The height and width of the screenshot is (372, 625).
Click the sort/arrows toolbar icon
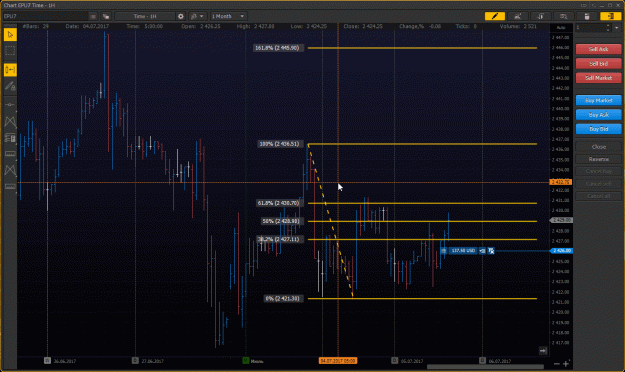click(x=540, y=16)
